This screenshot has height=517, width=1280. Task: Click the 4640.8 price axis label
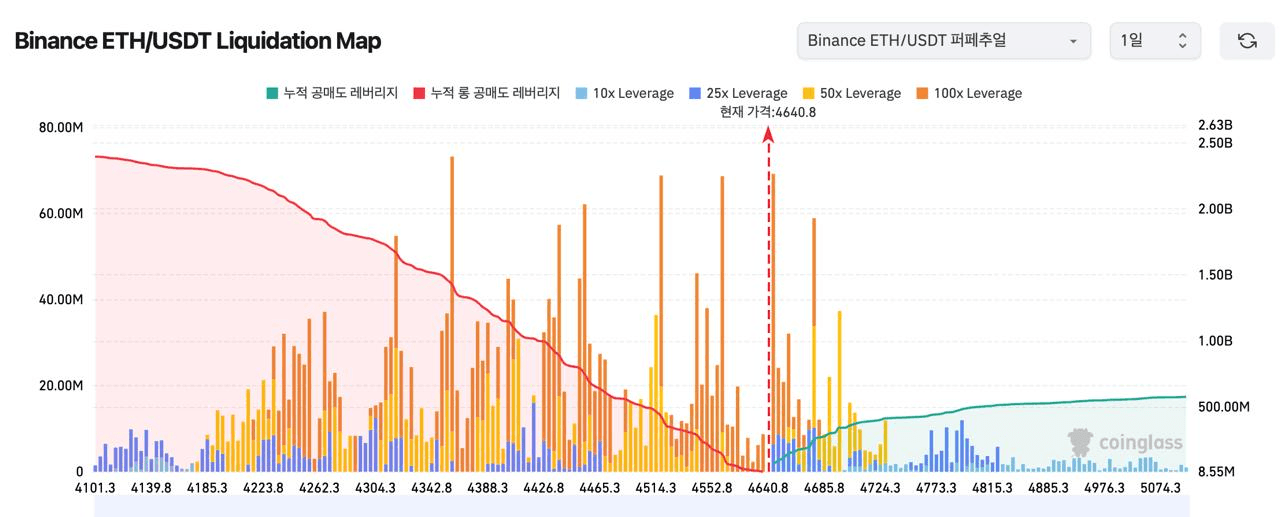(x=768, y=488)
